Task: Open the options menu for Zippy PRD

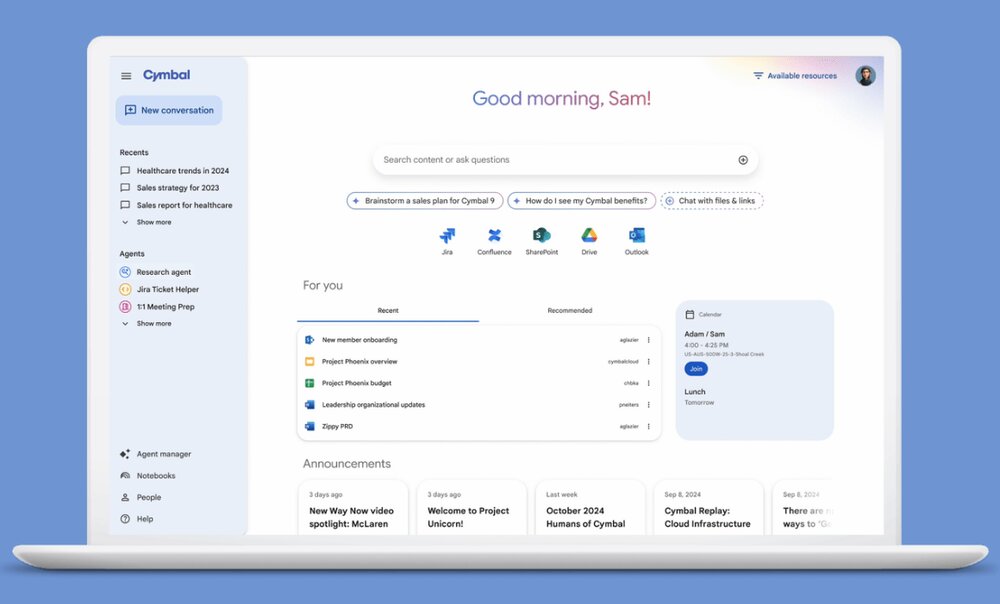Action: pos(648,425)
